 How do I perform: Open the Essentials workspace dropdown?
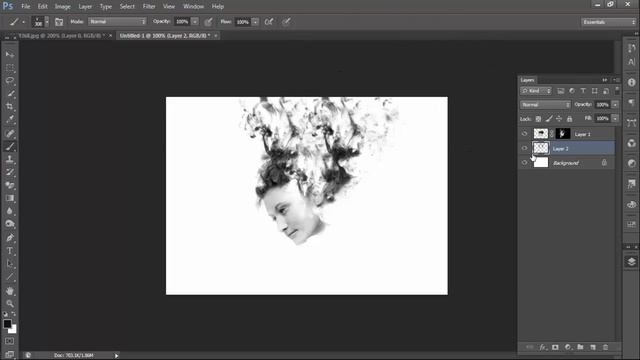tap(609, 22)
